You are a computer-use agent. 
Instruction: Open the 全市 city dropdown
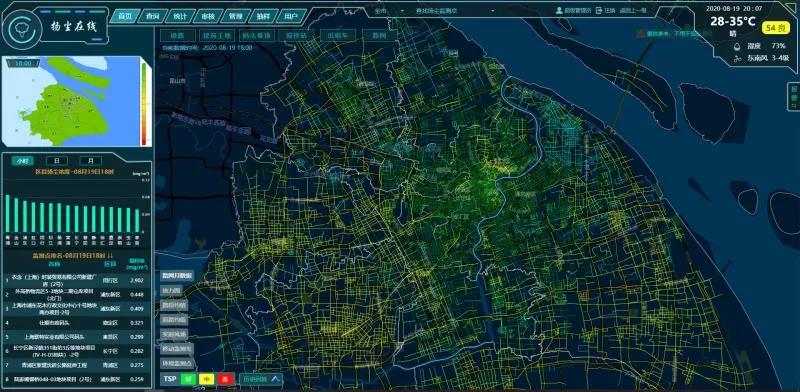[389, 10]
